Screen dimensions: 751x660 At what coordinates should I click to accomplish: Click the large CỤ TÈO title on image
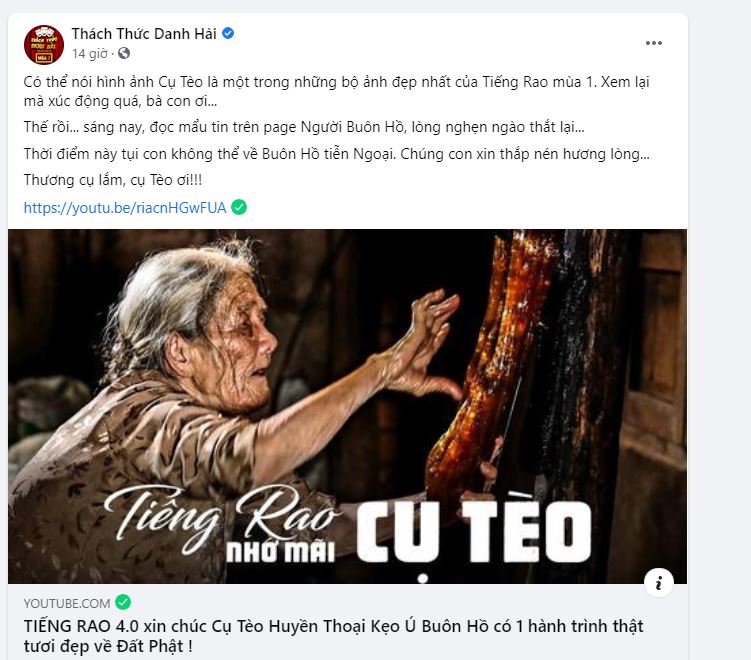[474, 532]
